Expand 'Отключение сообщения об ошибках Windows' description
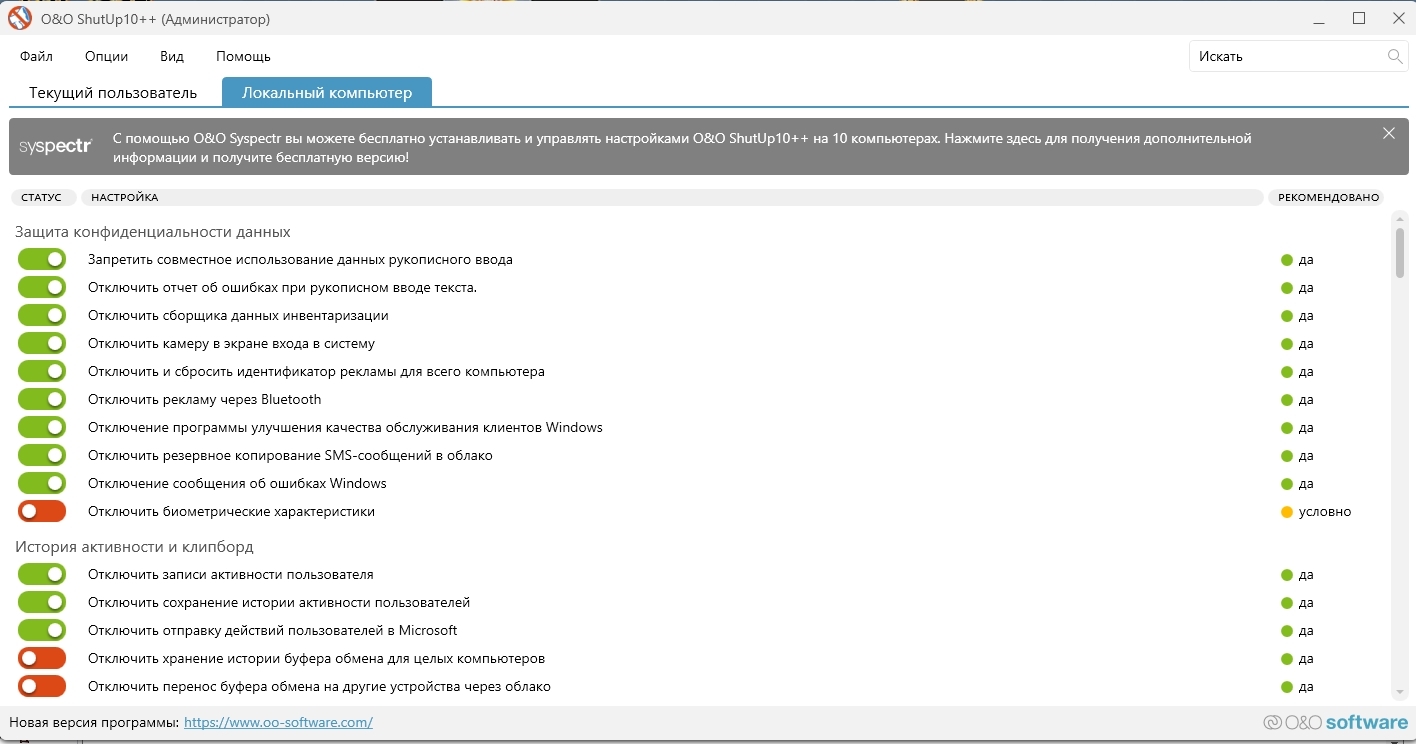Screen dimensions: 1416x744 coord(237,483)
